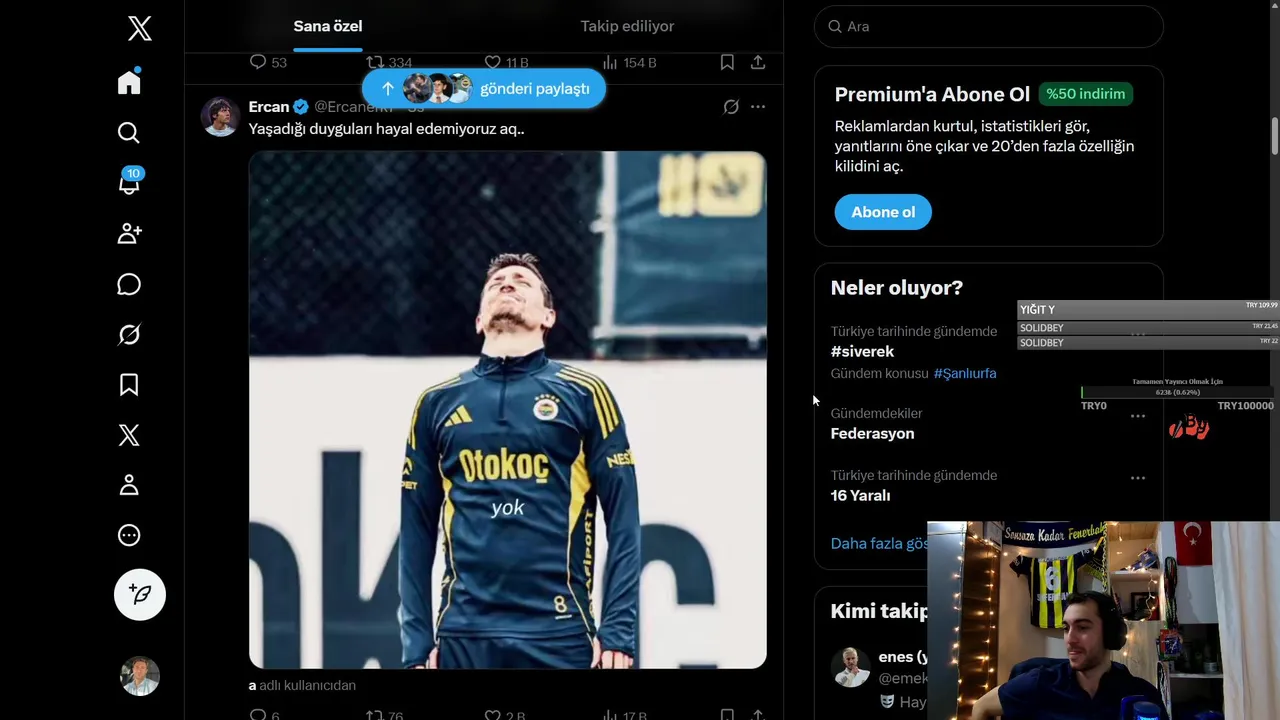Open #siverek trending topic
The height and width of the screenshot is (720, 1280).
(862, 352)
